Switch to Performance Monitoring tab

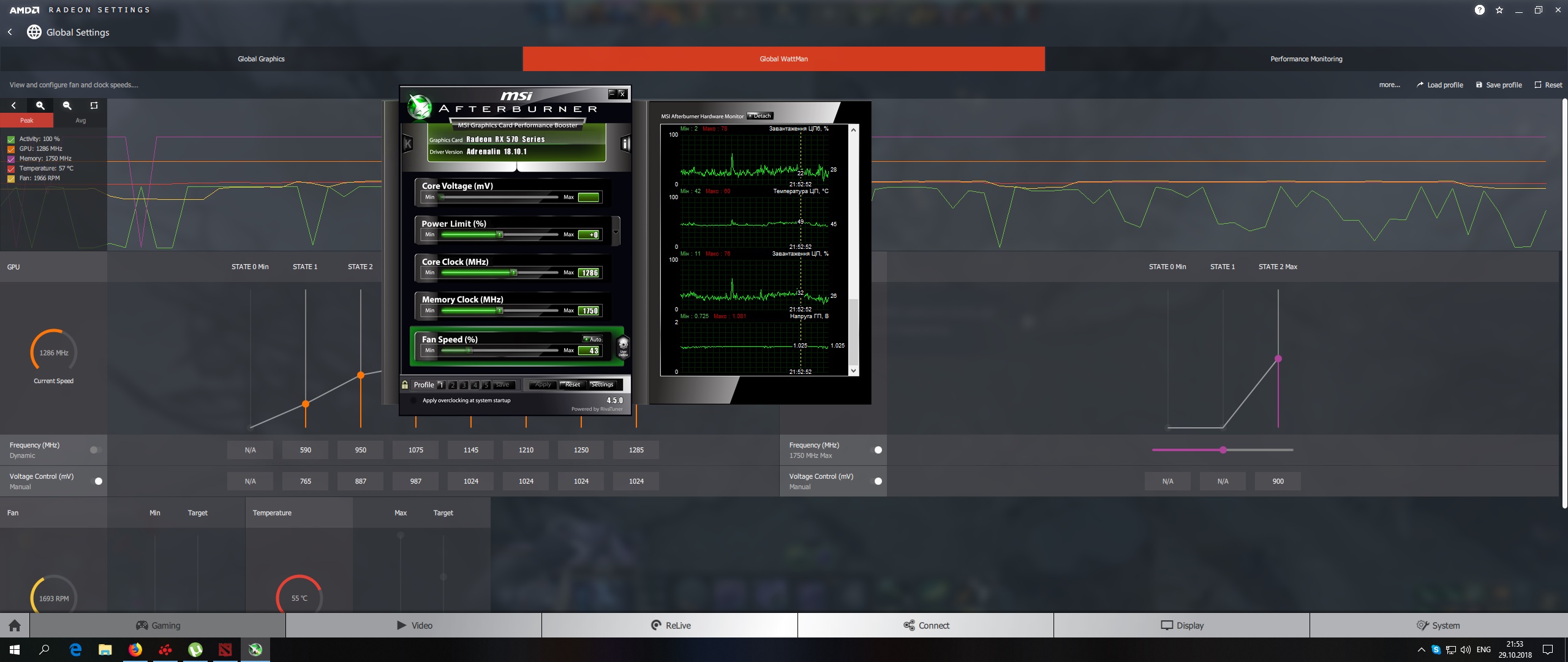pos(1306,59)
